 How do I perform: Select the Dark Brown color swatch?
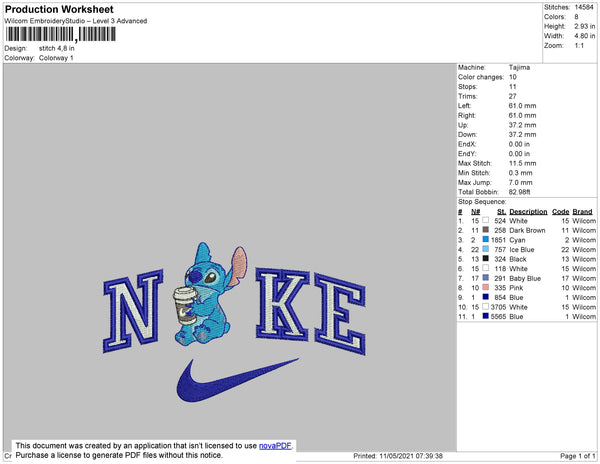click(x=486, y=230)
